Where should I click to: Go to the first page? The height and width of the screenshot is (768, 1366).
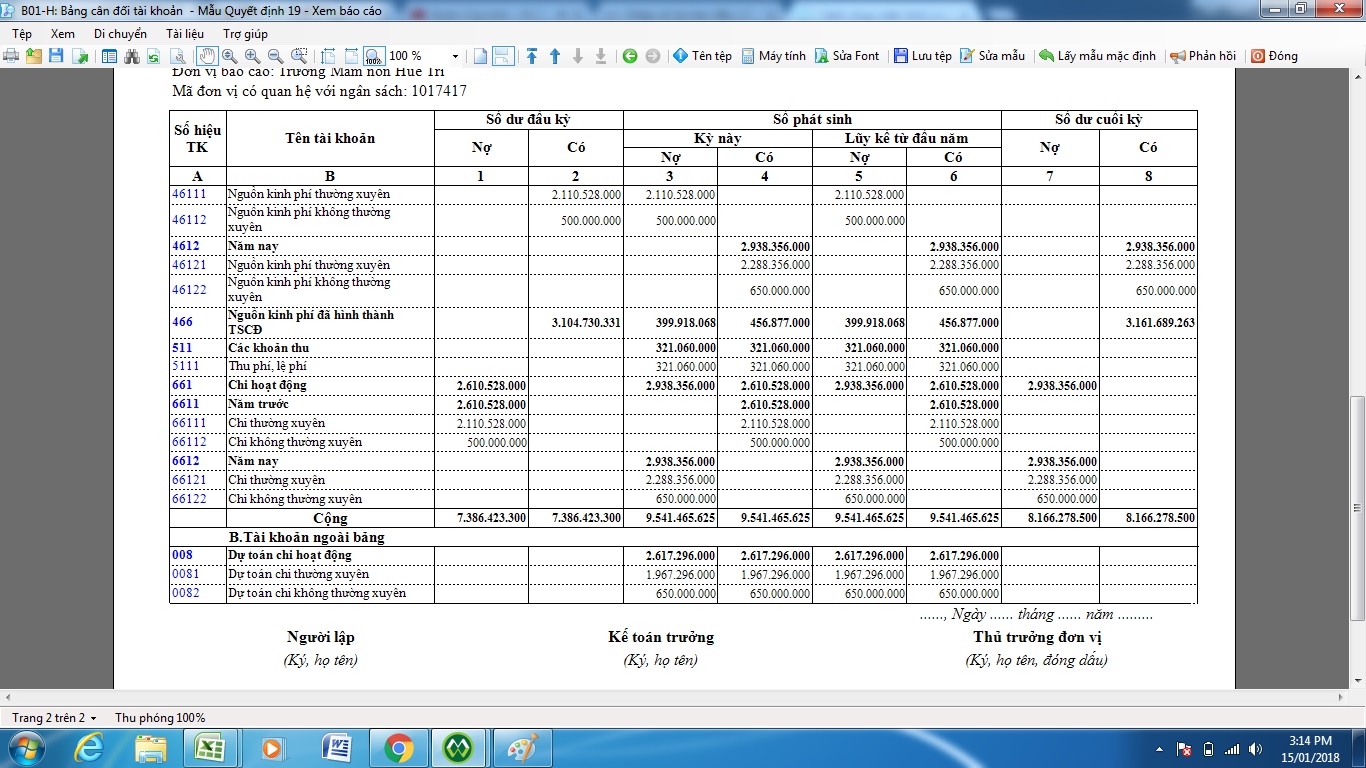[532, 56]
